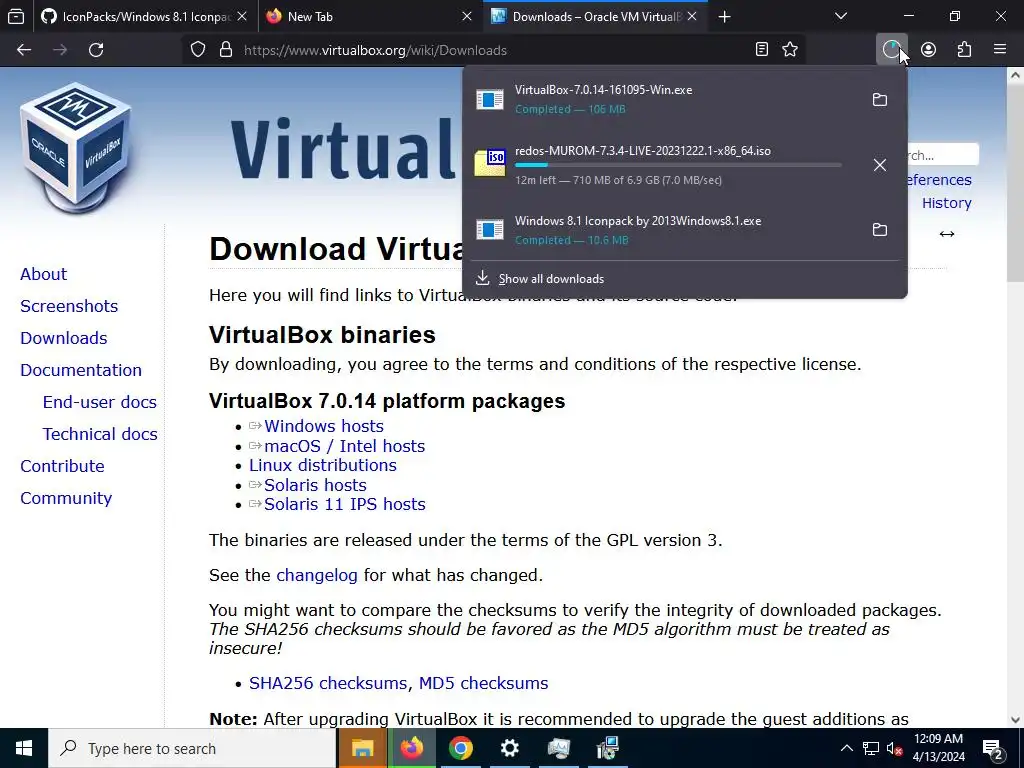Open the History page link
The image size is (1024, 768).
click(946, 203)
